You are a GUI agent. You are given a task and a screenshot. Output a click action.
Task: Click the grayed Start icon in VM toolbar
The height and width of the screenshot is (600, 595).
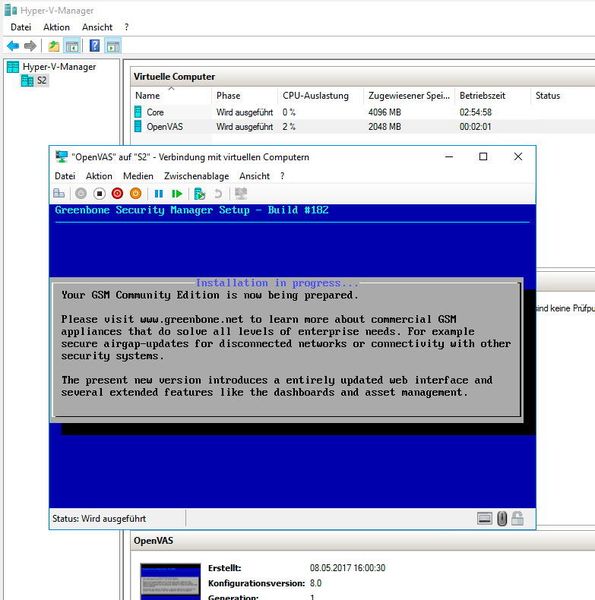pyautogui.click(x=81, y=194)
